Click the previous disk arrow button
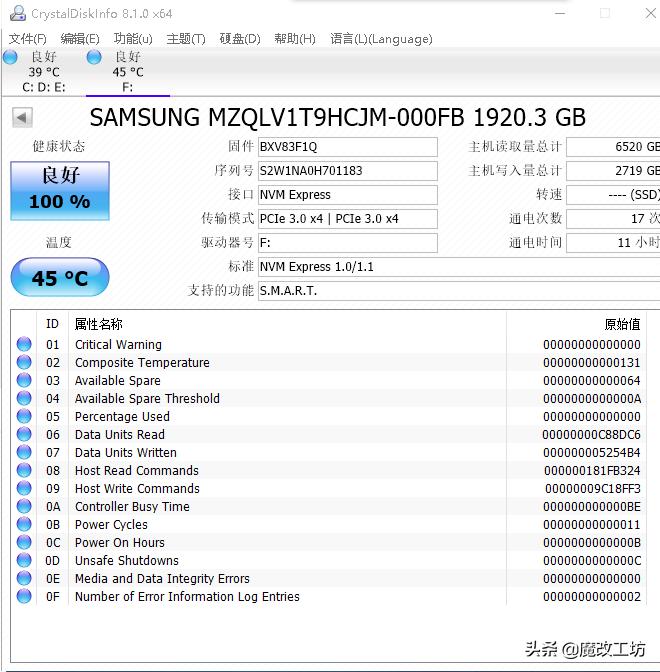 click(x=22, y=117)
